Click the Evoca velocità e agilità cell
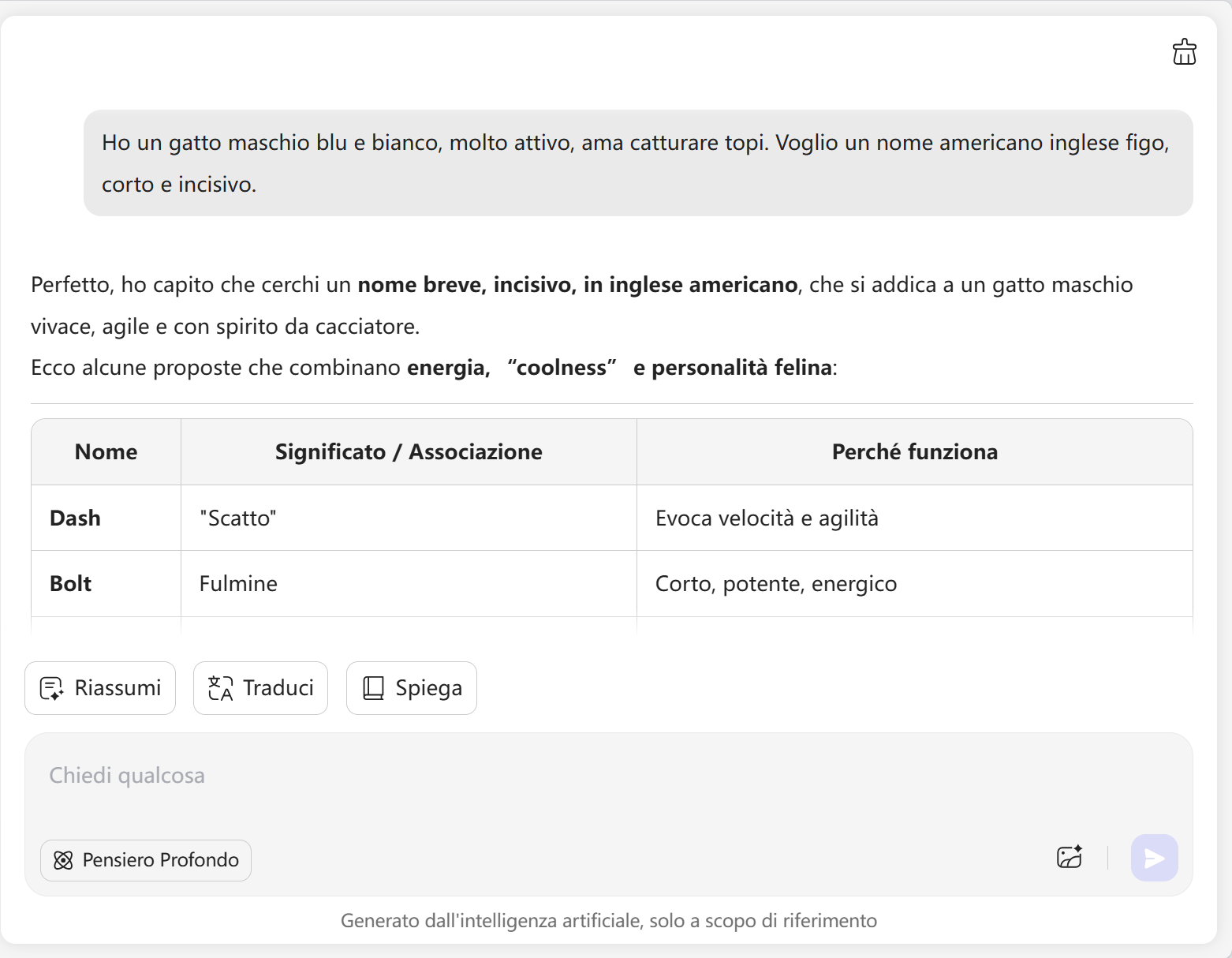 click(x=767, y=518)
